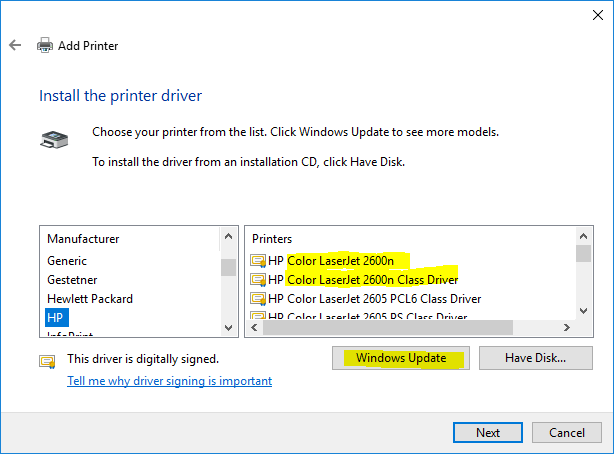614x454 pixels.
Task: Open driver signing importance link
Action: point(170,381)
